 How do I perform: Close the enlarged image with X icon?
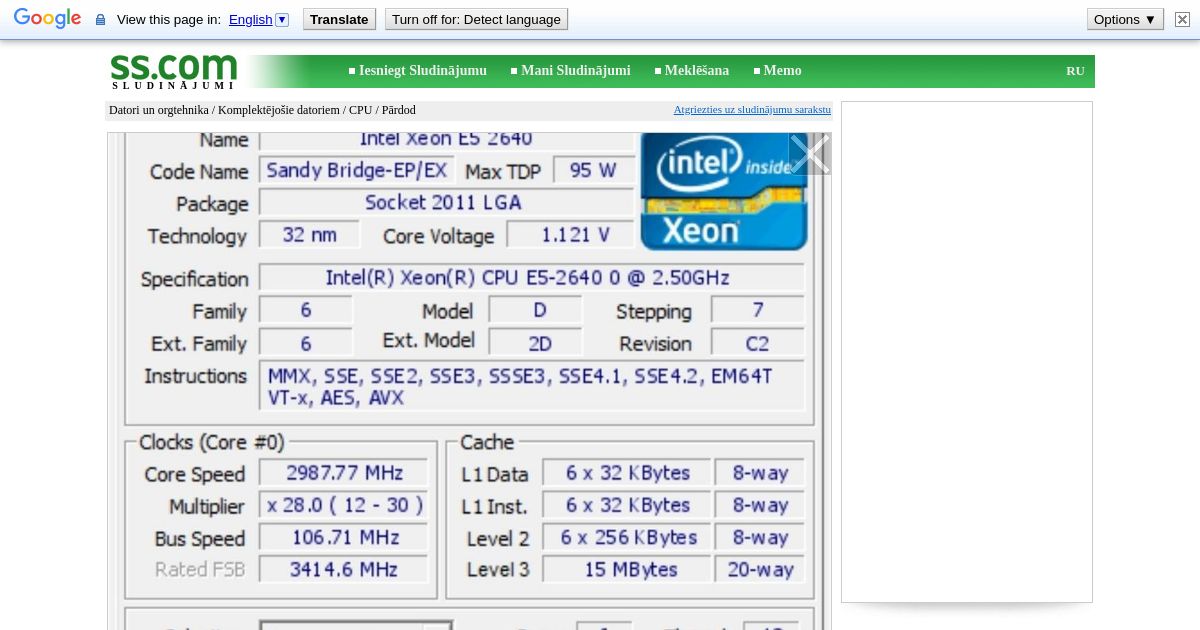[809, 154]
